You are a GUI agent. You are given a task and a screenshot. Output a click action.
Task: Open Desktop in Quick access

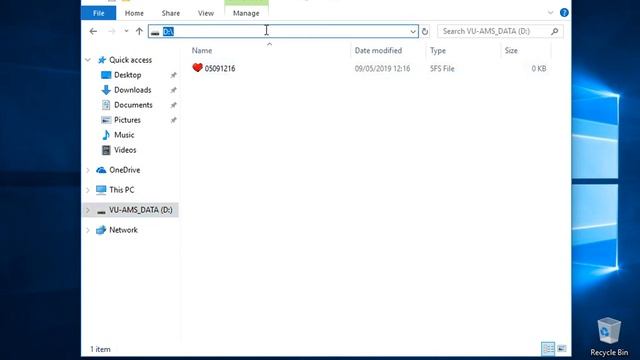(128, 75)
